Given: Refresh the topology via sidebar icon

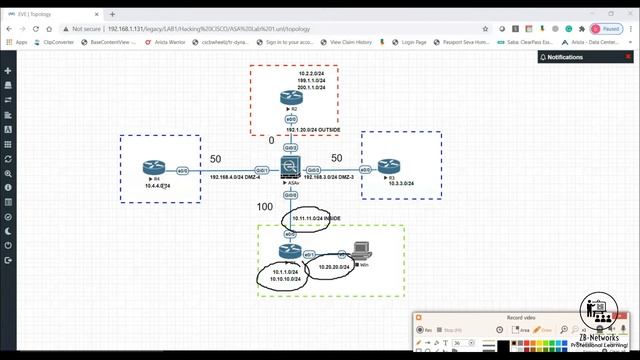Looking at the screenshot, I should [8, 159].
